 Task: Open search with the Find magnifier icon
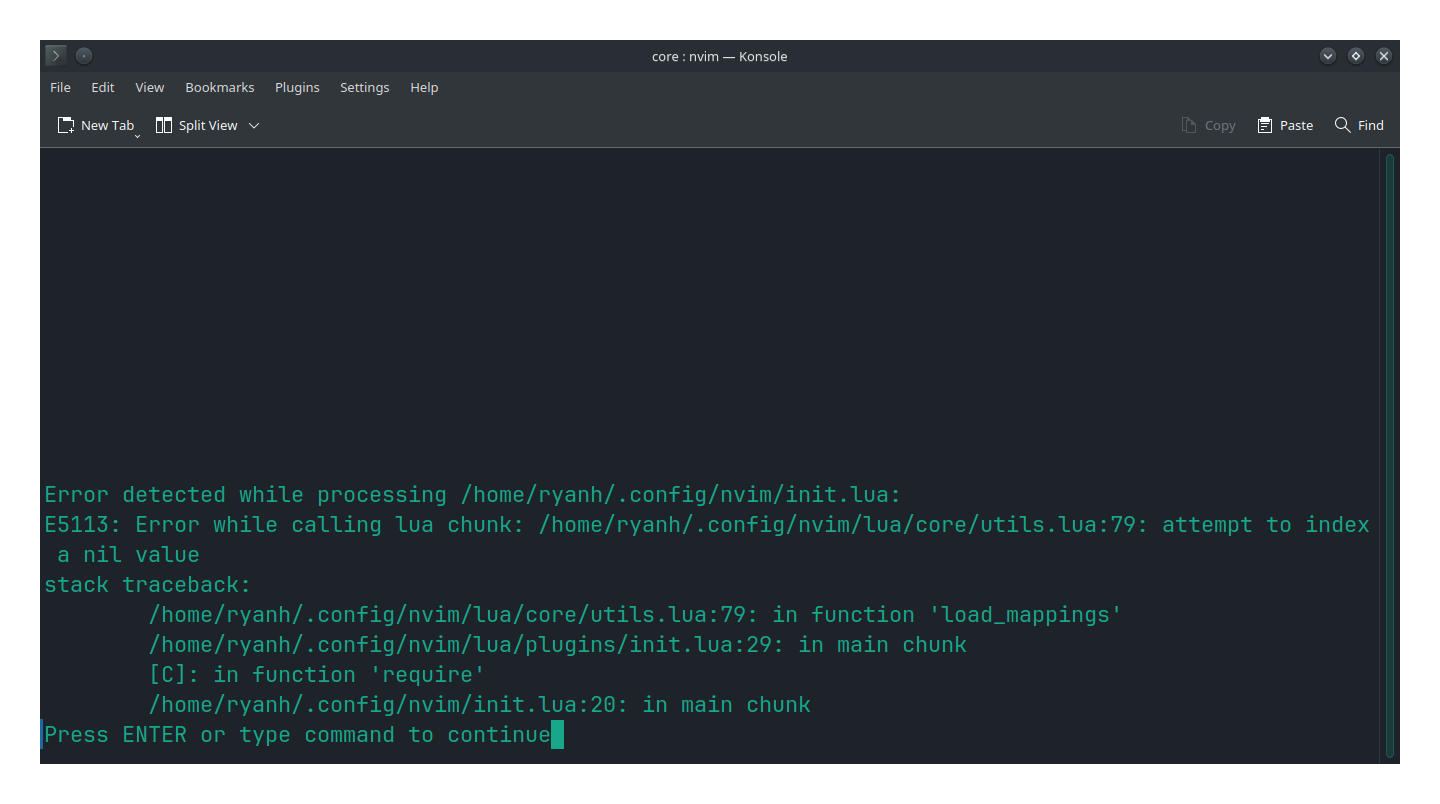[x=1344, y=124]
